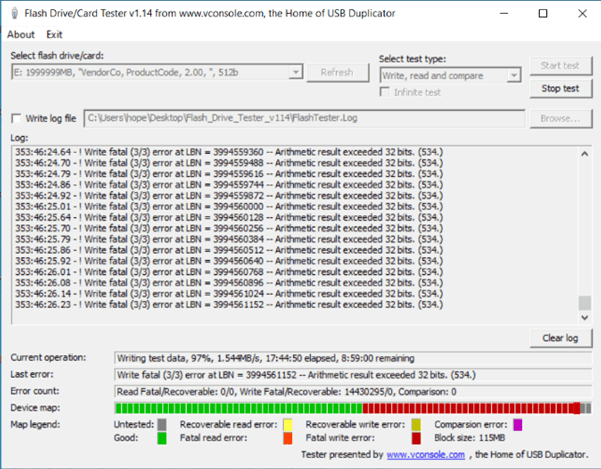Image resolution: width=601 pixels, height=469 pixels.
Task: Open the flash drive/card selection dropdown
Action: pos(295,73)
